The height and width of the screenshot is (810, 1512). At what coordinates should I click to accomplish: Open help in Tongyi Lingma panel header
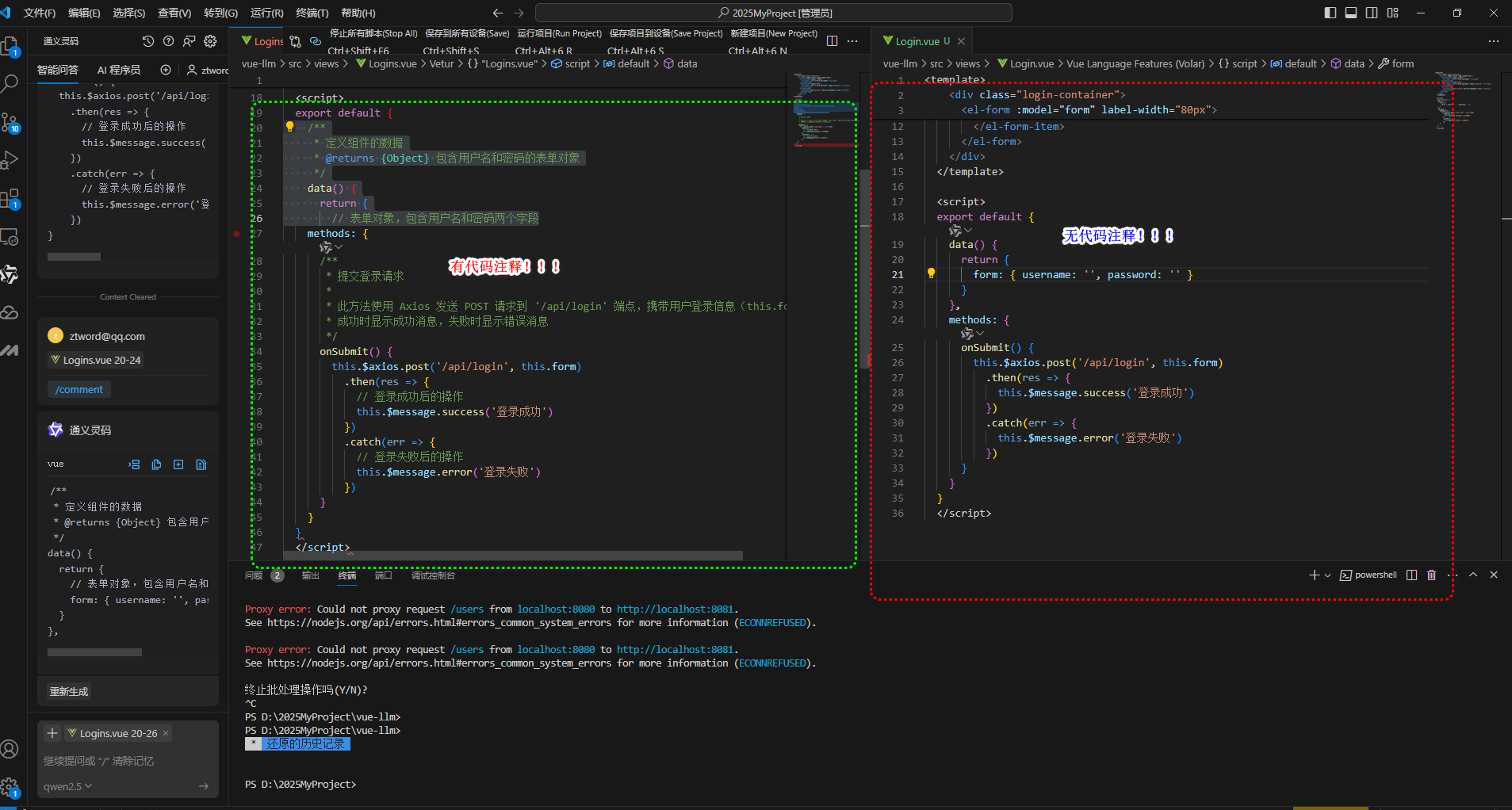pyautogui.click(x=168, y=41)
